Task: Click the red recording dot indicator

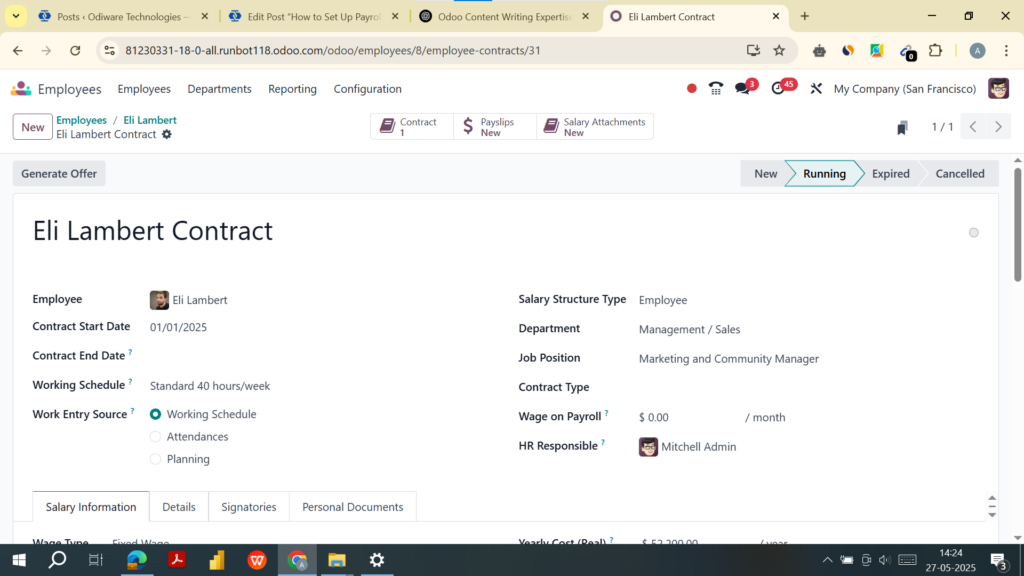Action: 691,88
